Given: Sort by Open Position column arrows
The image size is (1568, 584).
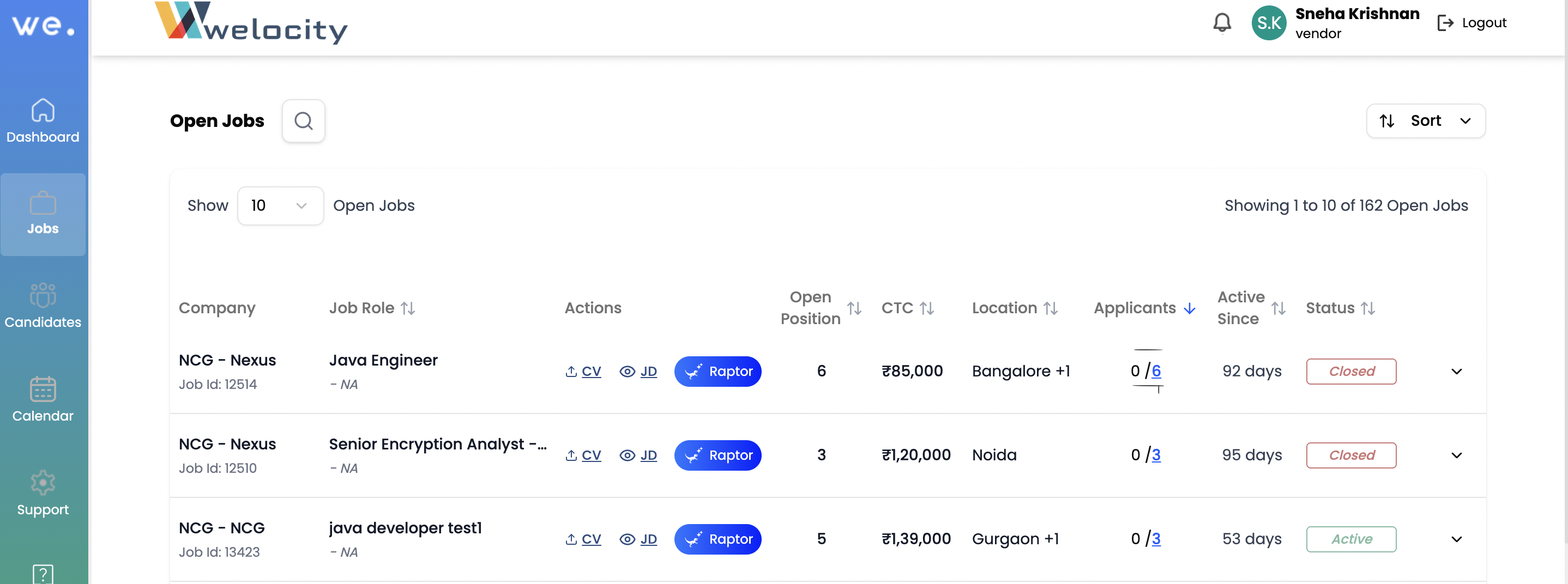Looking at the screenshot, I should point(854,308).
